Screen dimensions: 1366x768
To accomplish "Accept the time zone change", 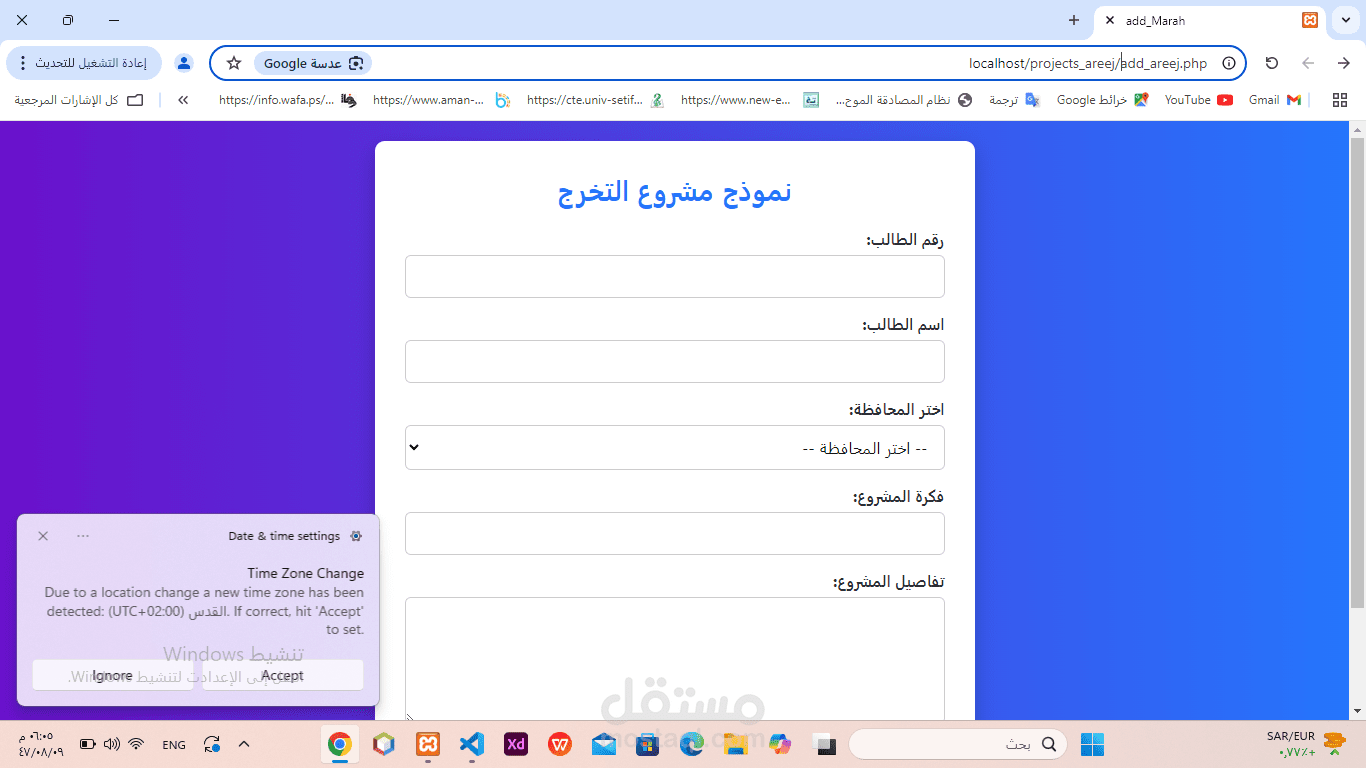I will click(x=282, y=675).
